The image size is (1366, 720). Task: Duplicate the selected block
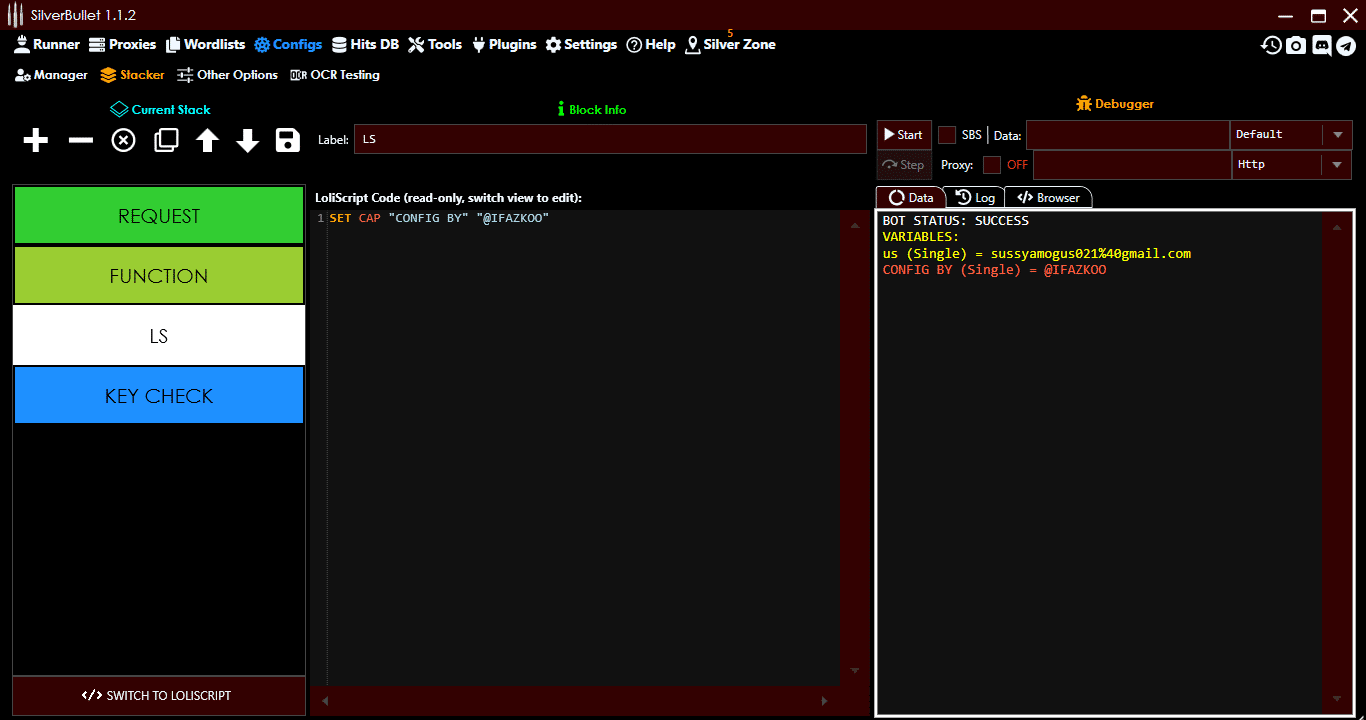tap(166, 140)
